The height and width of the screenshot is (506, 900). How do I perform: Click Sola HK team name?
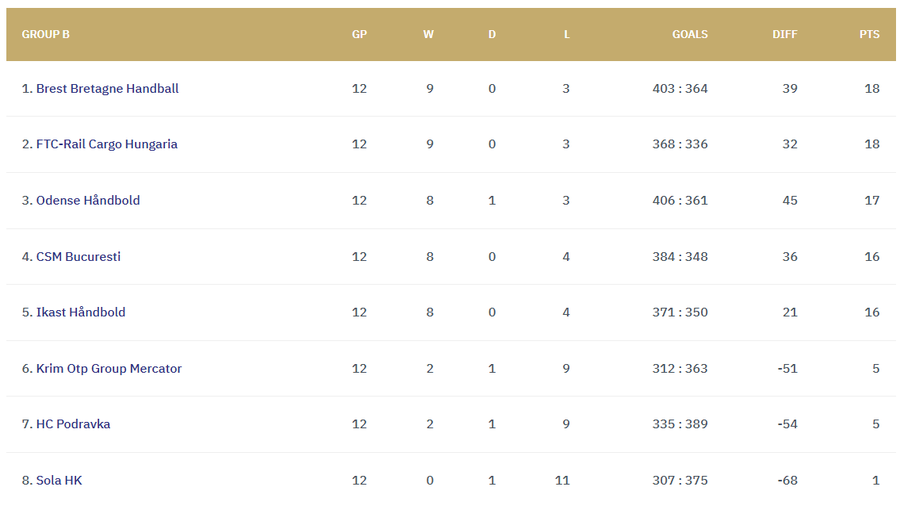(x=59, y=481)
